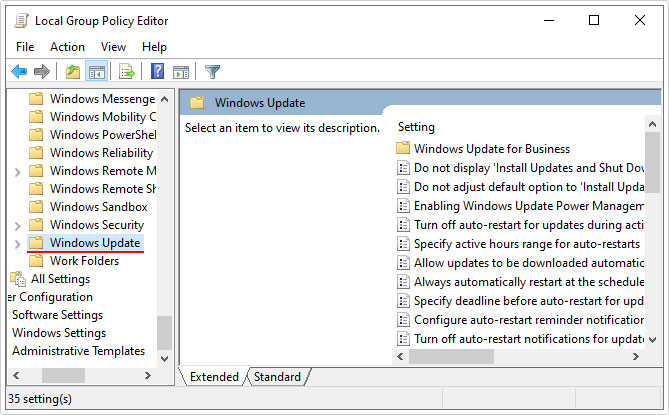Switch to the Extended tab

pos(214,377)
